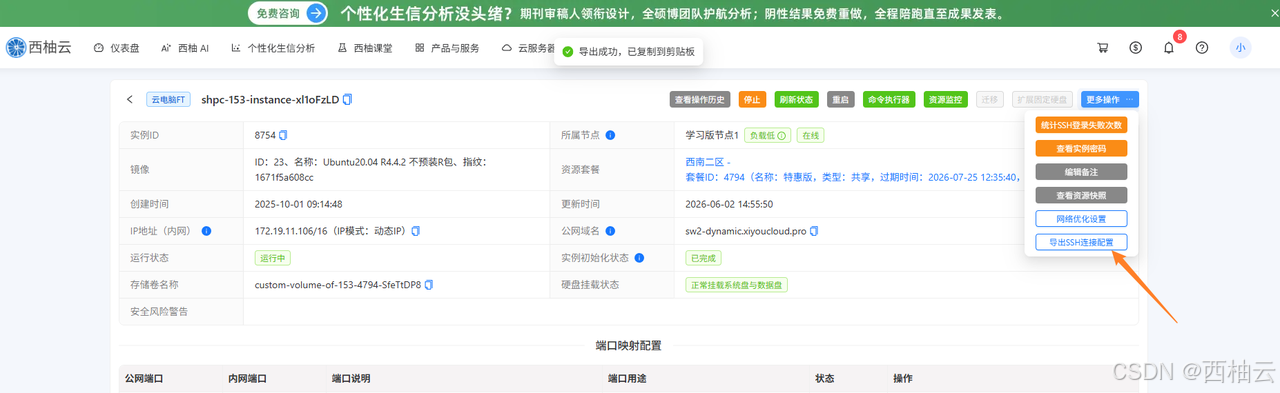The height and width of the screenshot is (393, 1280).
Task: Click the orange 停止 button
Action: click(x=752, y=100)
